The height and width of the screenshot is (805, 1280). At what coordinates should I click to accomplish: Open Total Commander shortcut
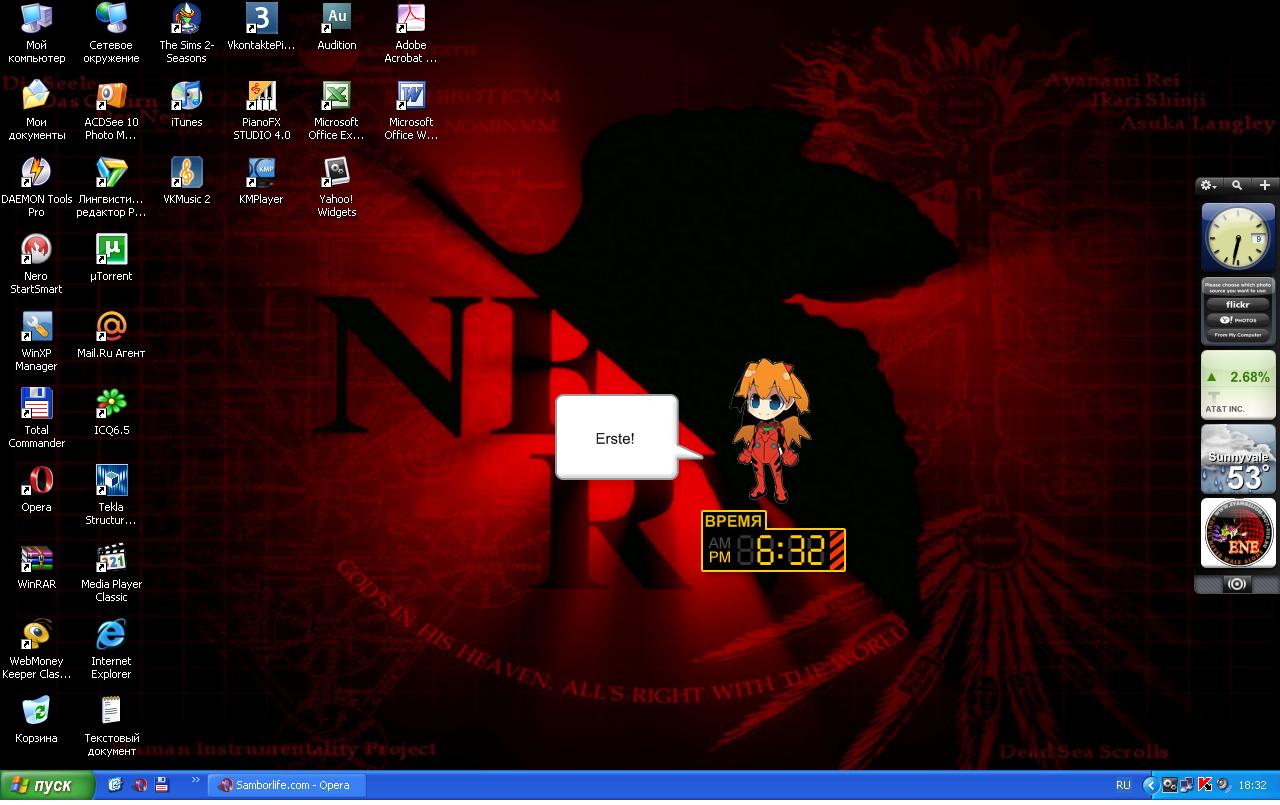pyautogui.click(x=36, y=418)
